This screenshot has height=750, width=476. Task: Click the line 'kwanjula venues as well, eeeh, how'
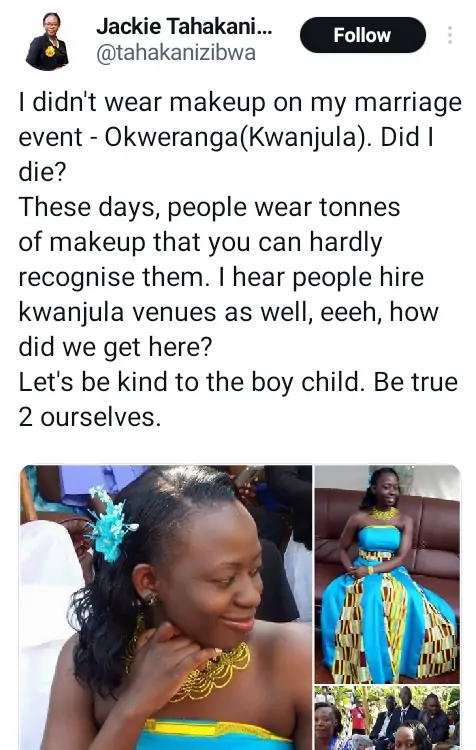pos(228,312)
